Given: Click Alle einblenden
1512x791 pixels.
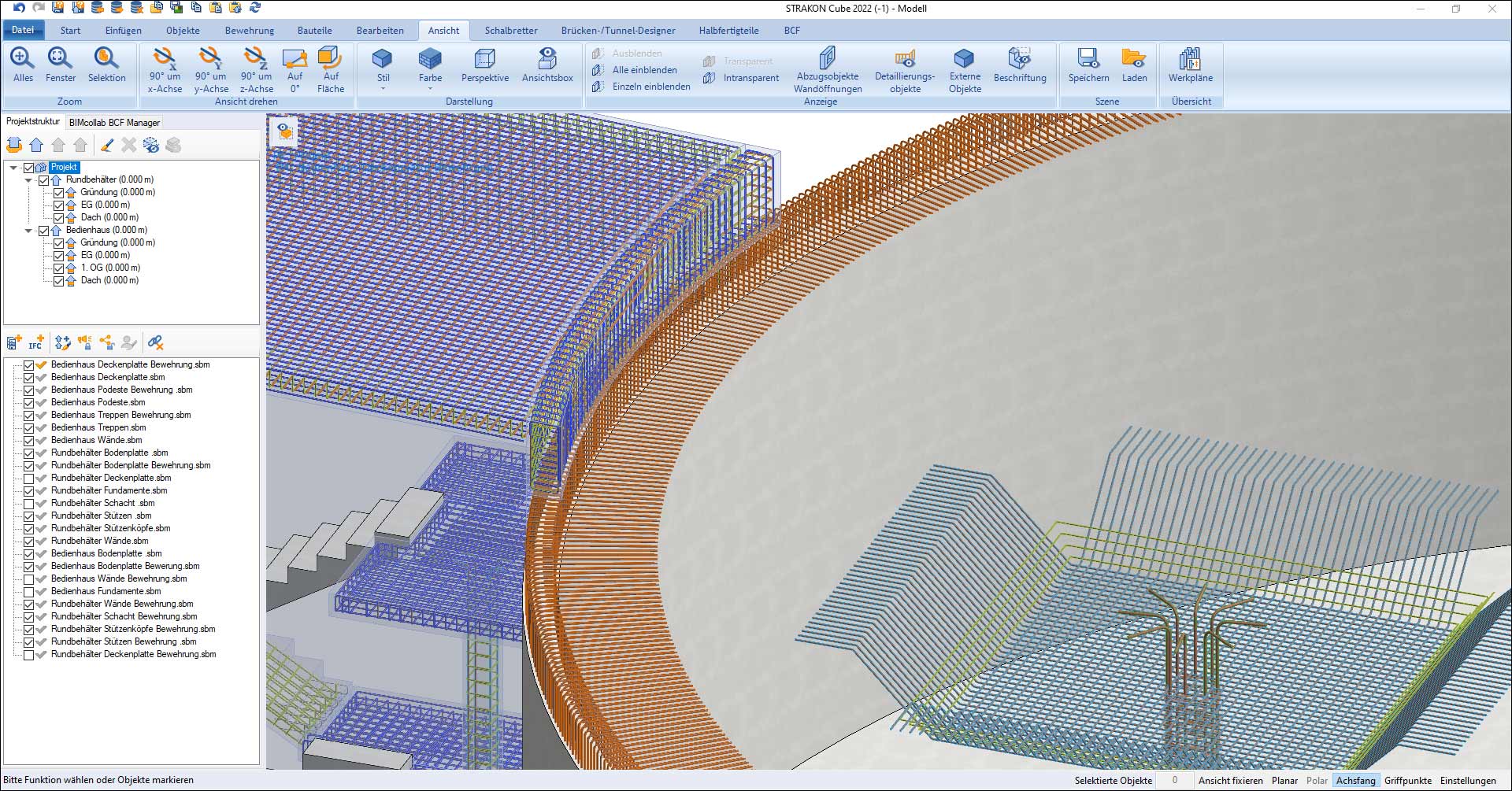Looking at the screenshot, I should [644, 70].
